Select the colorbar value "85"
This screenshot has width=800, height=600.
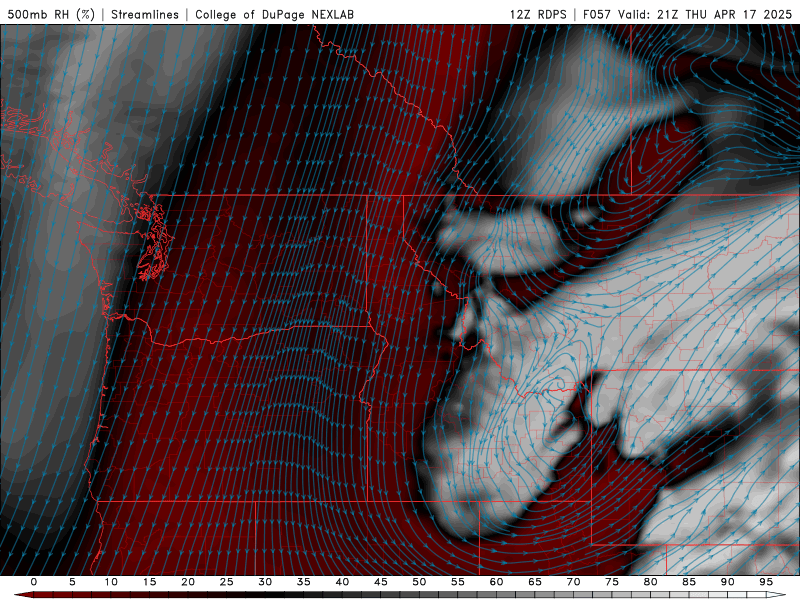pos(689,582)
